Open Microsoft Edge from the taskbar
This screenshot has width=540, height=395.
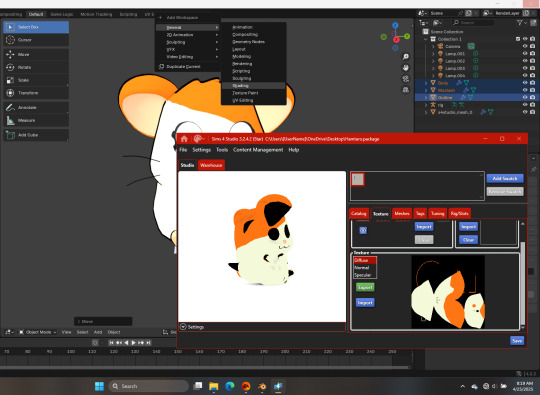(230, 386)
